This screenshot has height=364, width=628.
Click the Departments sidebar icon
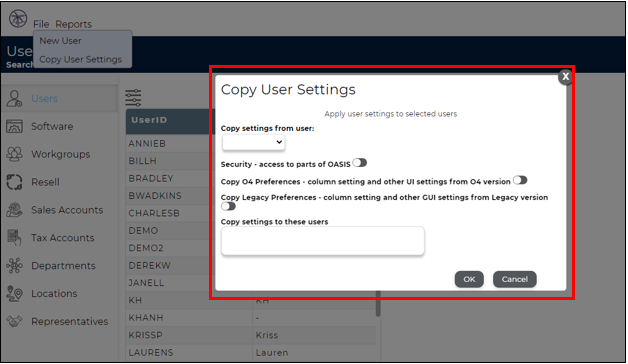14,265
